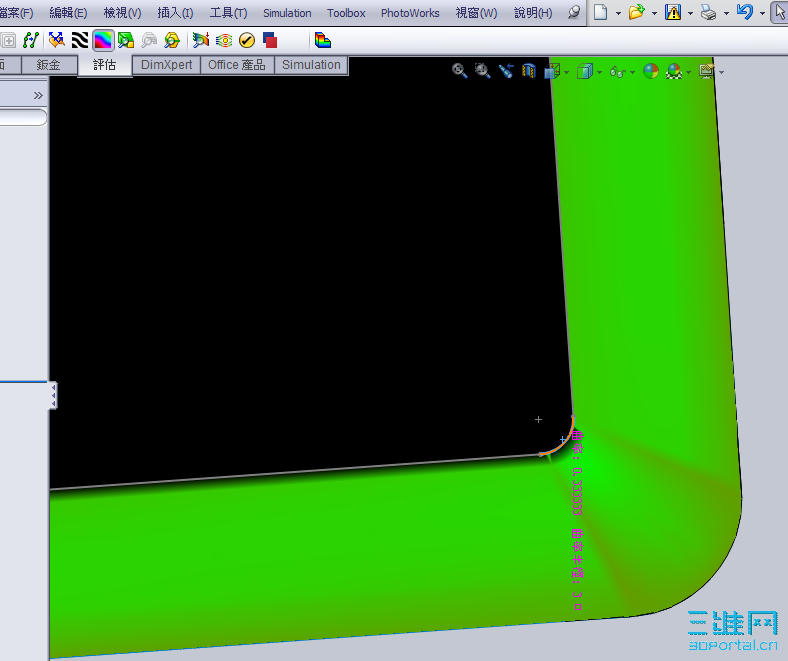Expand the Apply Scene dropdown arrow
The image size is (788, 661).
coord(688,72)
